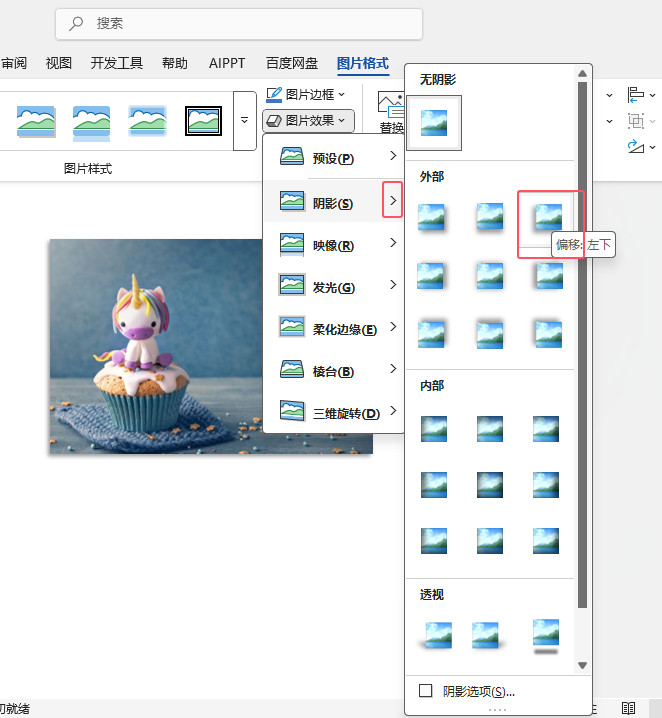Image resolution: width=662 pixels, height=718 pixels.
Task: Apply the first picture style with drop shadow
Action: click(36, 121)
